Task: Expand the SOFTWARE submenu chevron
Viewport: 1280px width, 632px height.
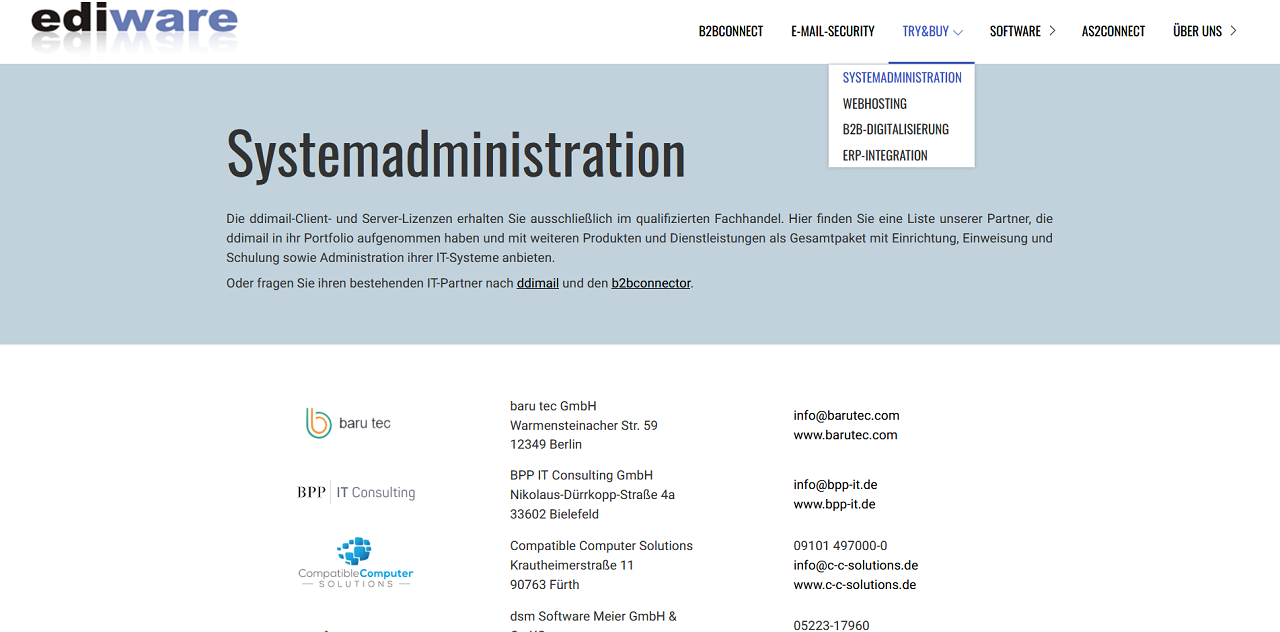Action: click(1052, 31)
